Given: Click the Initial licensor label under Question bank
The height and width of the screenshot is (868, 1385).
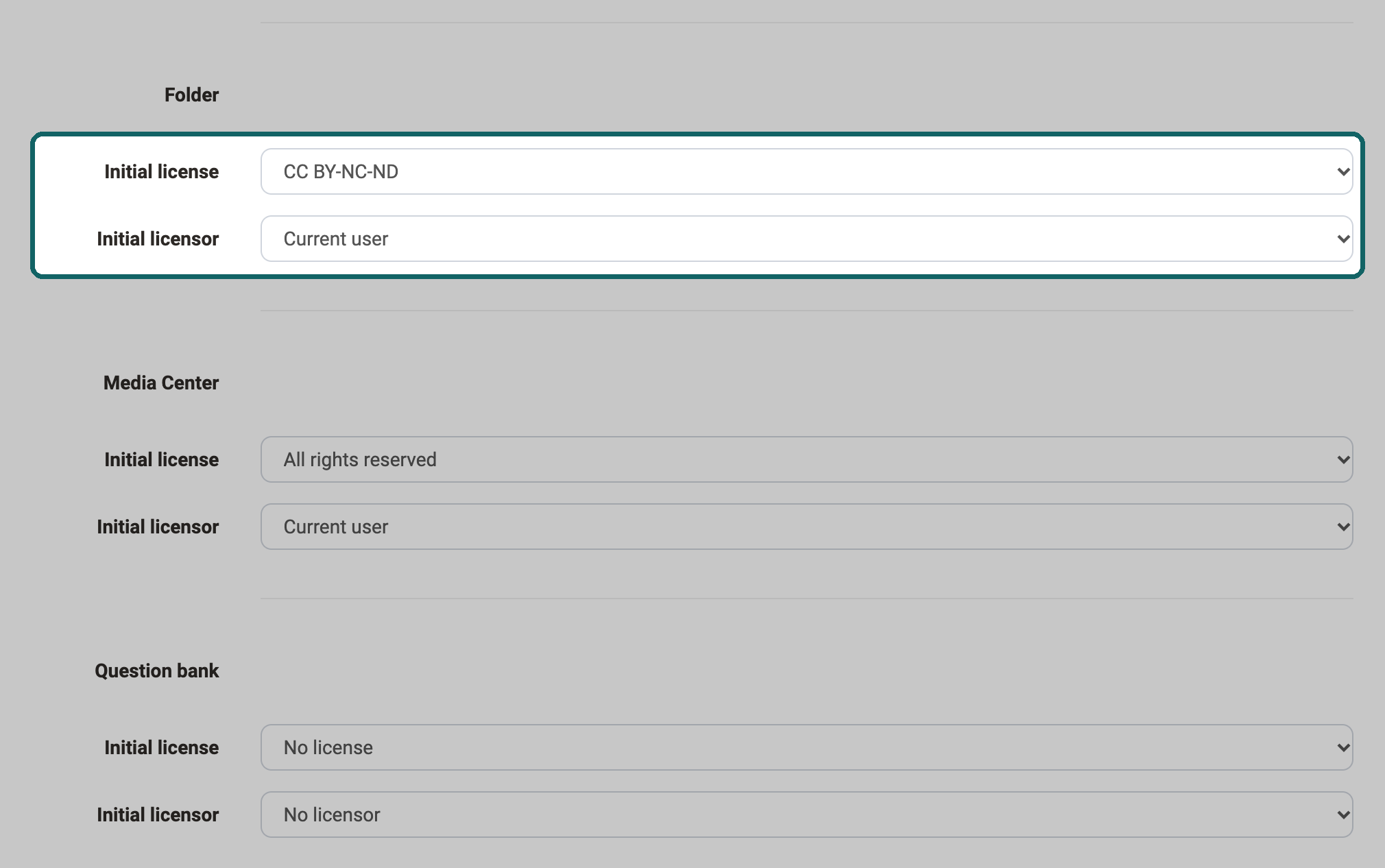Looking at the screenshot, I should (x=158, y=815).
